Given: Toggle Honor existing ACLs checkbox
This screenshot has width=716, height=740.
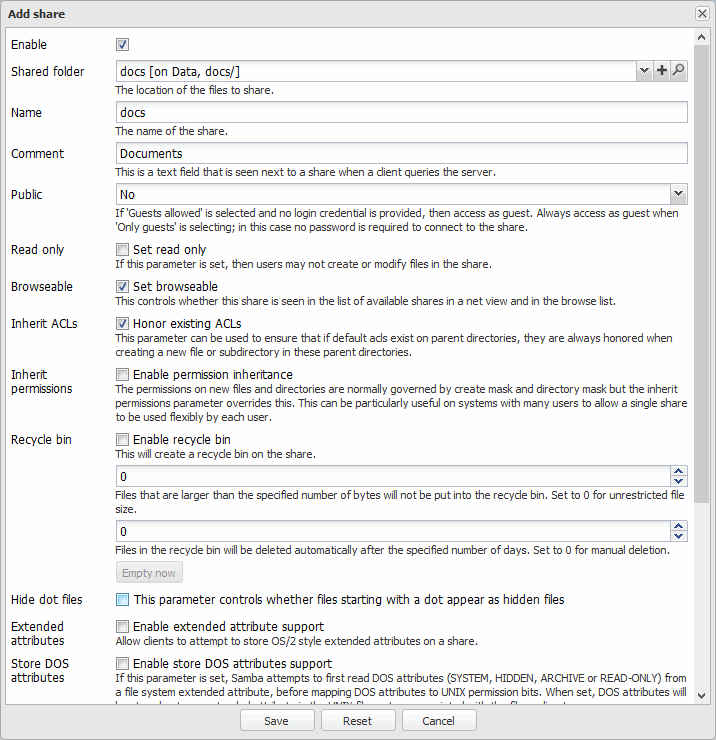Looking at the screenshot, I should (x=122, y=323).
